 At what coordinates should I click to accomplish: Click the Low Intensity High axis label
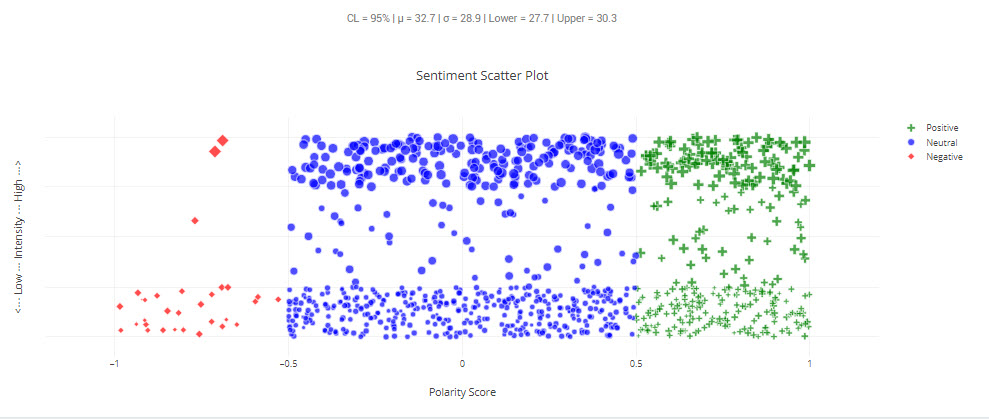click(19, 238)
